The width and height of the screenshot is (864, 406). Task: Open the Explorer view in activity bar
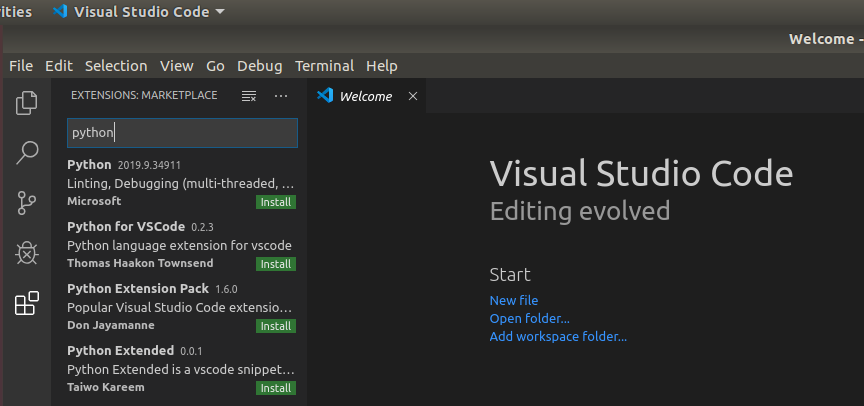(26, 103)
